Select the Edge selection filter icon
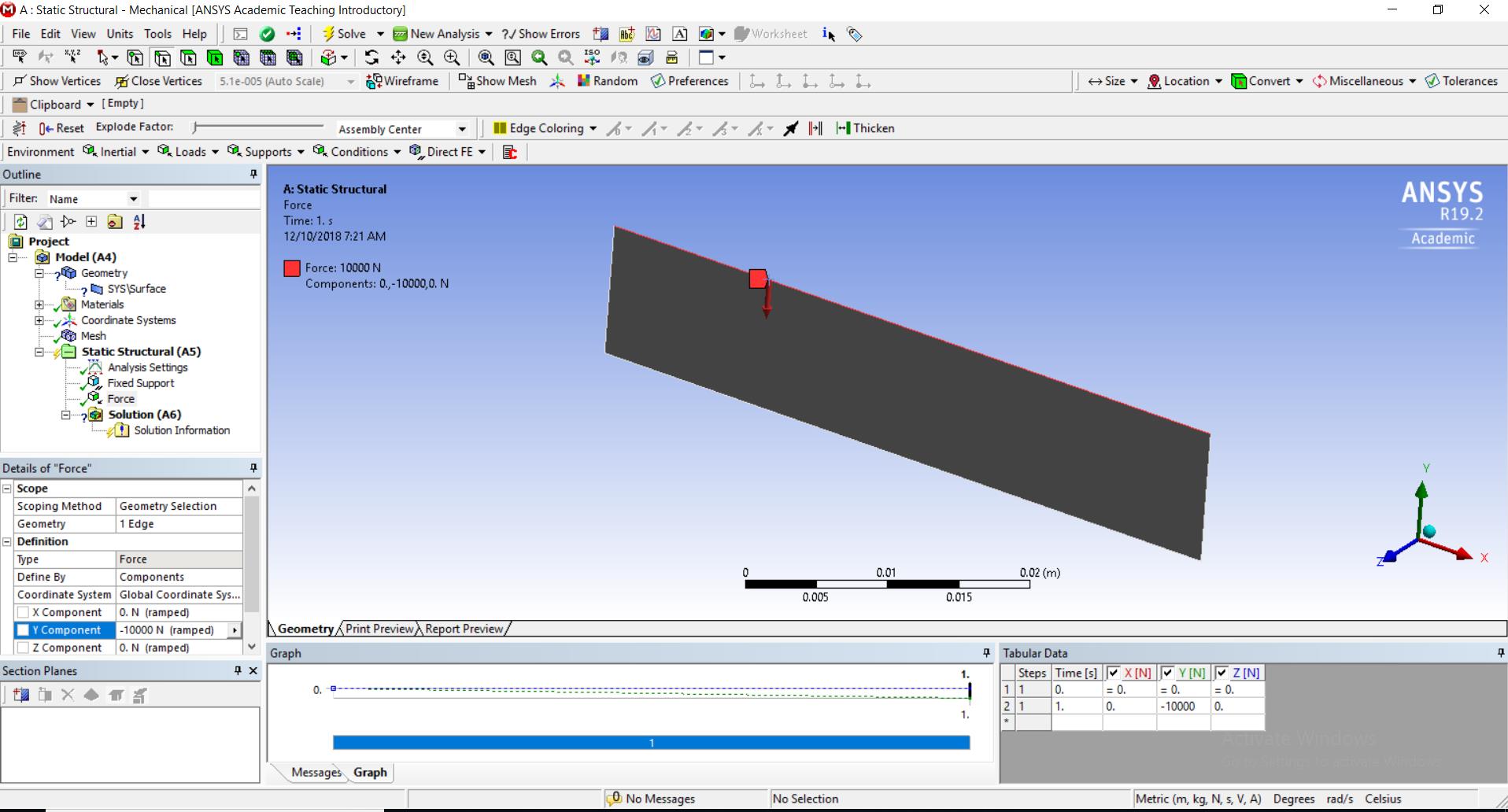 162,57
